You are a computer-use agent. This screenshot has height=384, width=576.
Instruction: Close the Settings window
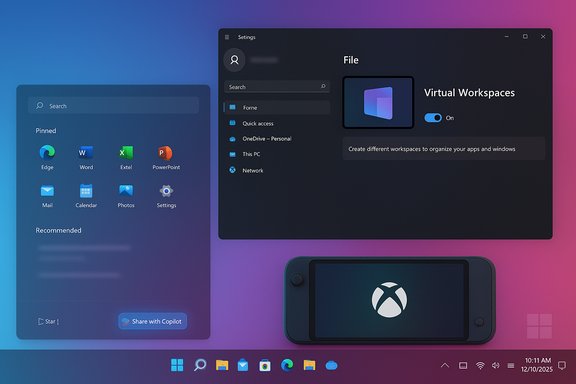pyautogui.click(x=543, y=37)
